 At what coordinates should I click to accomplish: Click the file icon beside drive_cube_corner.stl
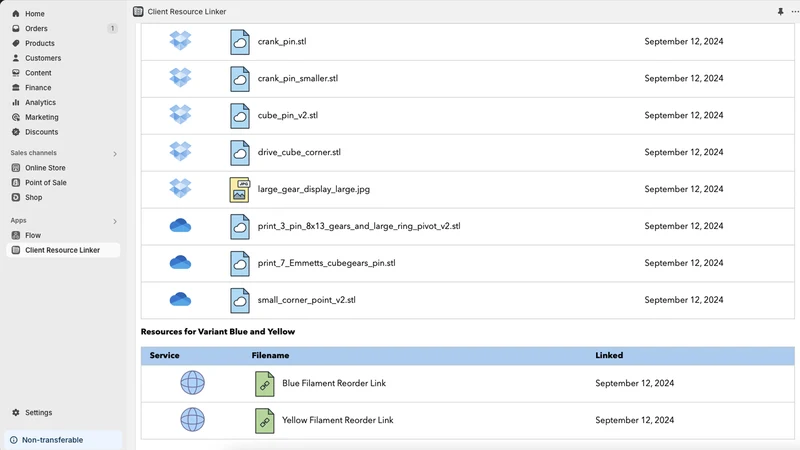(x=240, y=153)
